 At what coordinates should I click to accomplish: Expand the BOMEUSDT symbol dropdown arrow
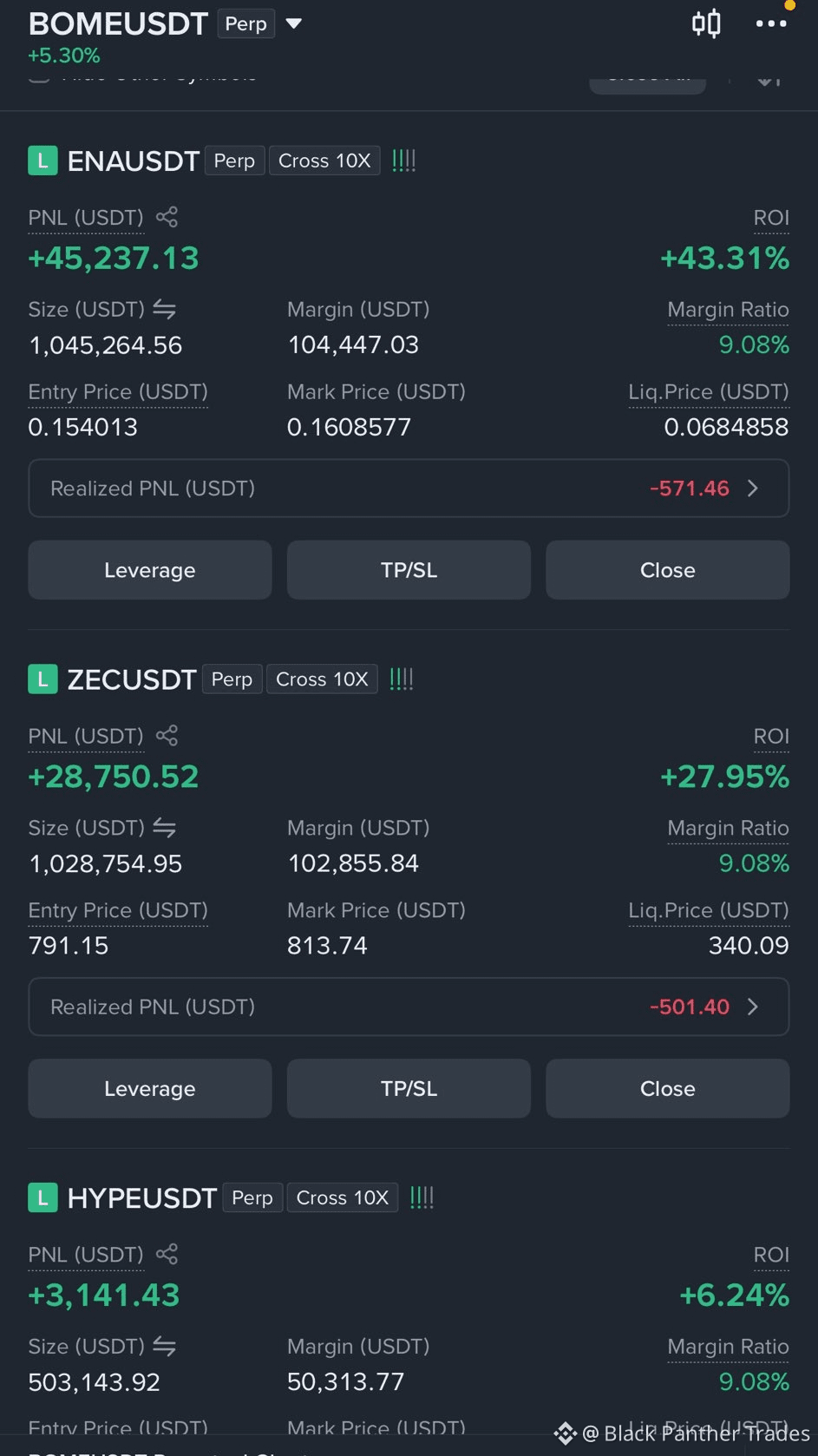coord(294,23)
